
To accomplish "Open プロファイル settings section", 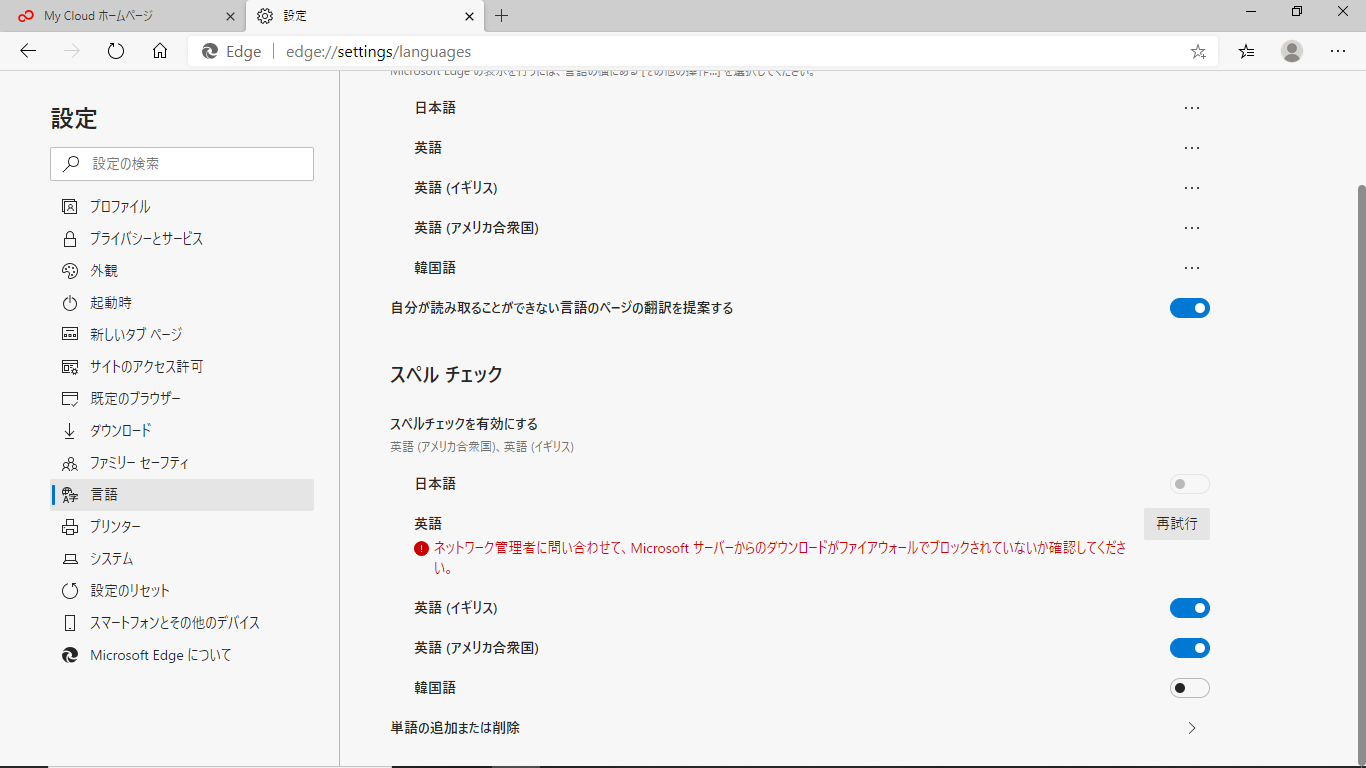I will 182,206.
